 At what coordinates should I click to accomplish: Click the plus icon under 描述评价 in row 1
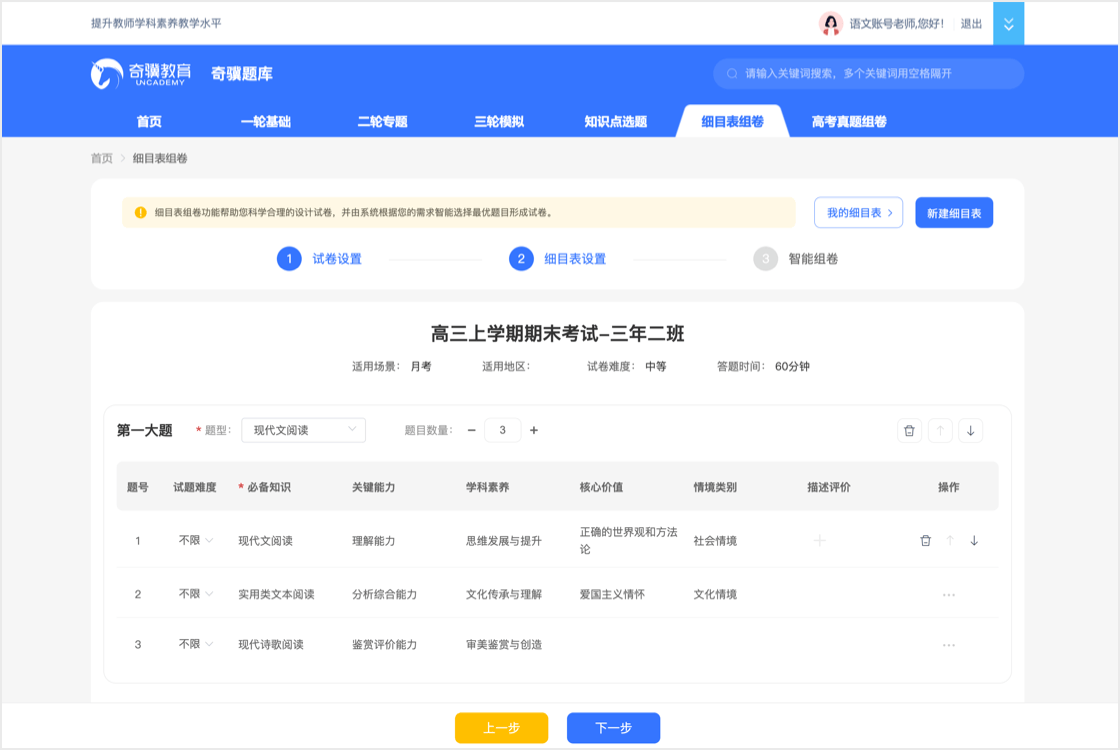[x=819, y=541]
